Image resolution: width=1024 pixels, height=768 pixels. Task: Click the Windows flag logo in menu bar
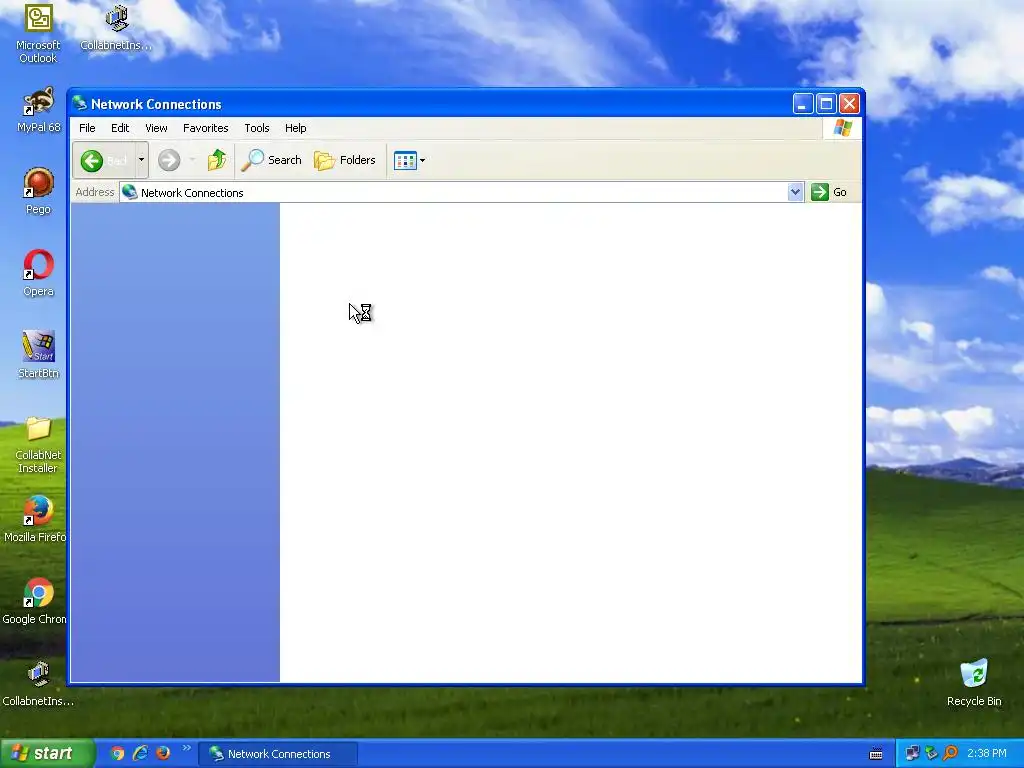(842, 127)
